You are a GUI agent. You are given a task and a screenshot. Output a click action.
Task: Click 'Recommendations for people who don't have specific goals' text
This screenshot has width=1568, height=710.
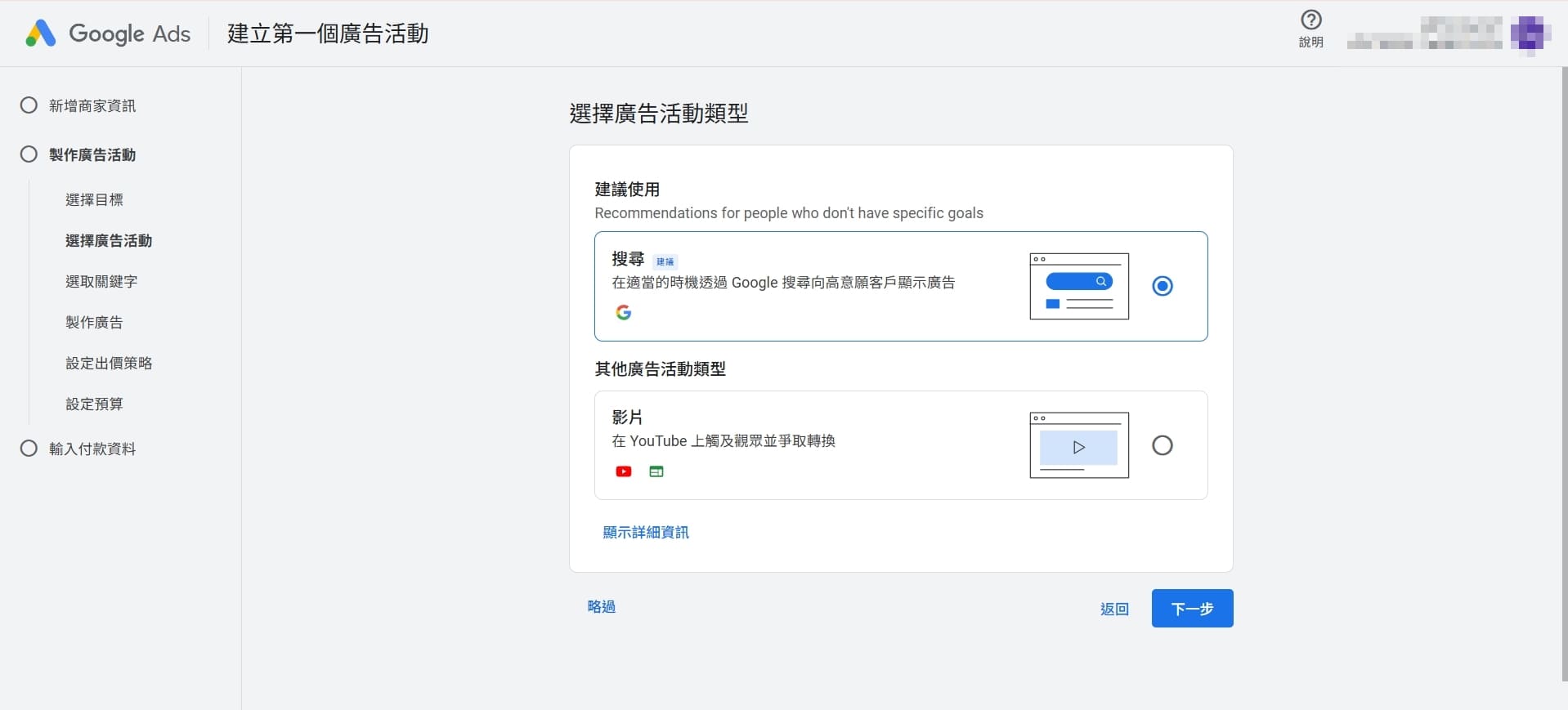789,212
